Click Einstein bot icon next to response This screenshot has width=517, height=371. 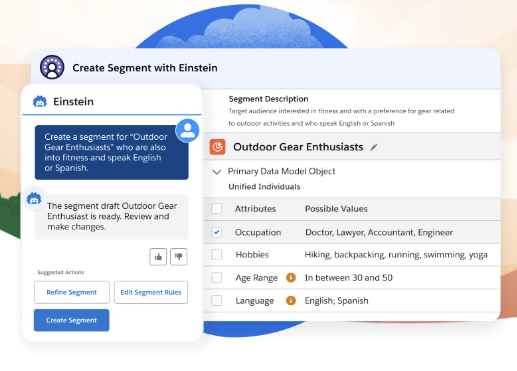tap(34, 199)
